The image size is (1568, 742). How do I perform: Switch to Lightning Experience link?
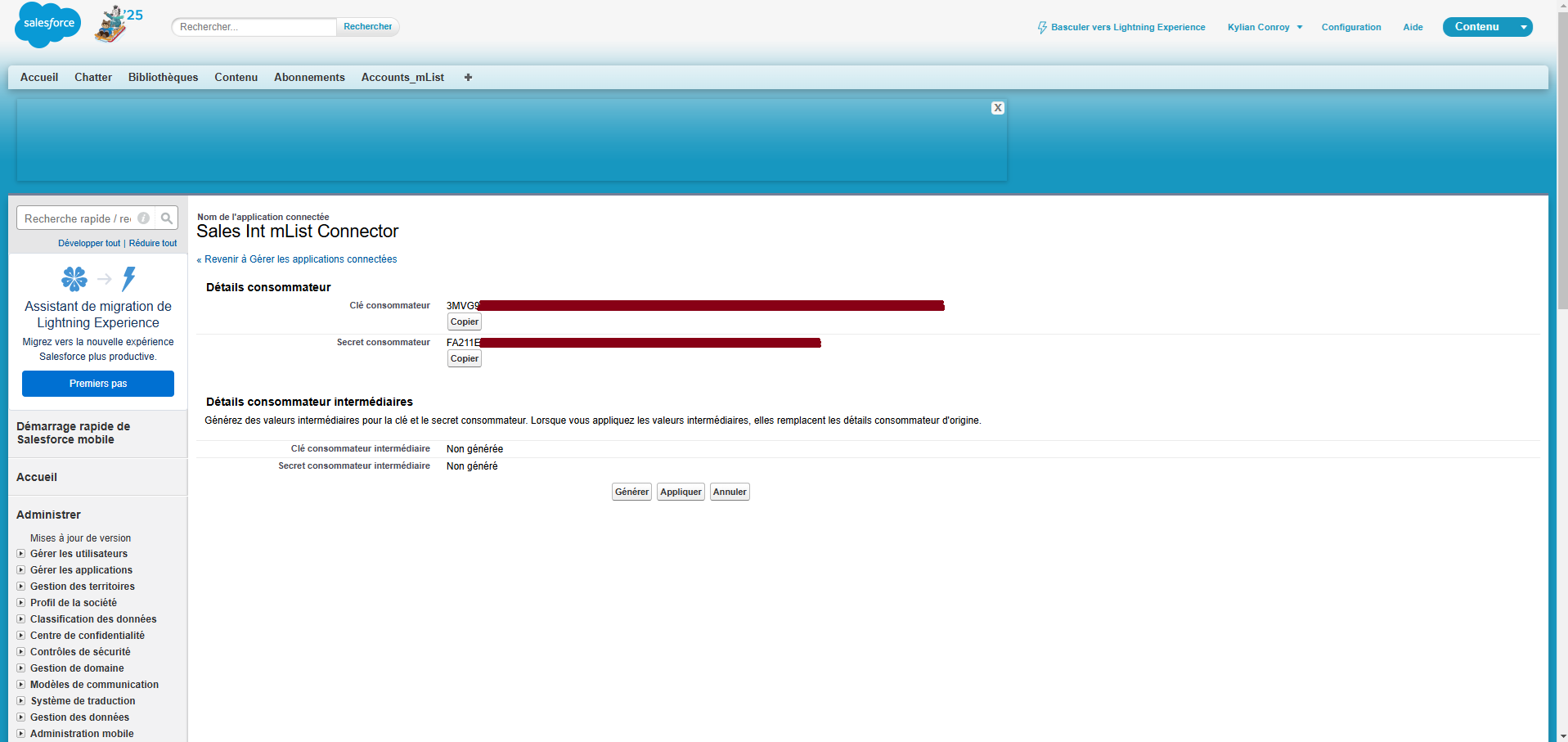coord(1121,27)
